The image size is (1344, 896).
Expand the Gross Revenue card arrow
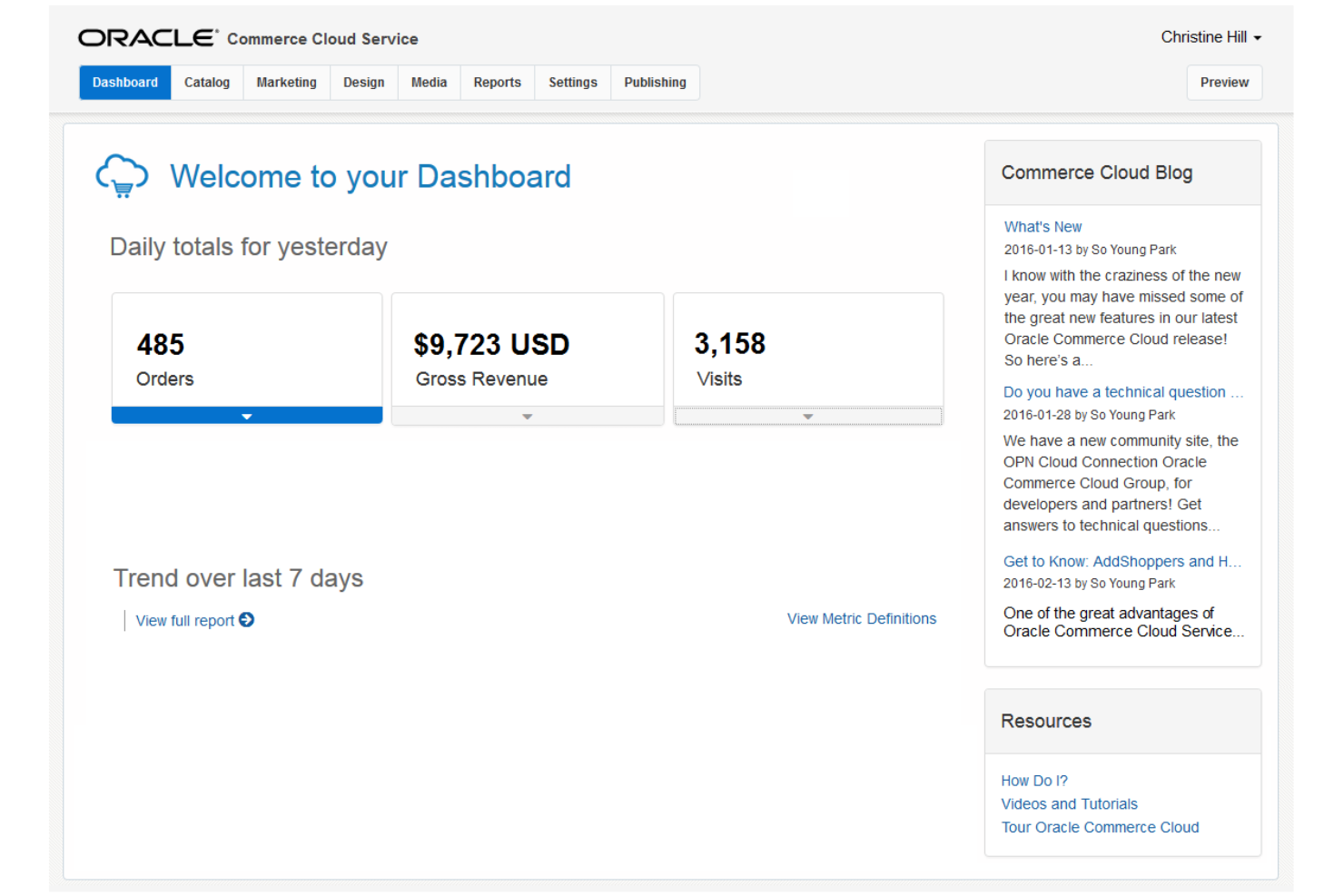(528, 416)
